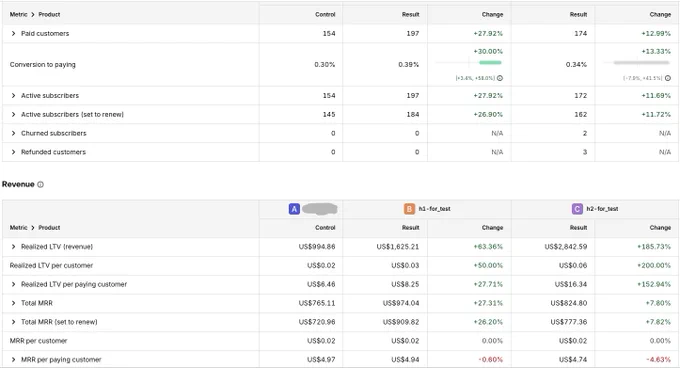Click the US$16.34 result value
This screenshot has width=680, height=368.
pyautogui.click(x=571, y=284)
